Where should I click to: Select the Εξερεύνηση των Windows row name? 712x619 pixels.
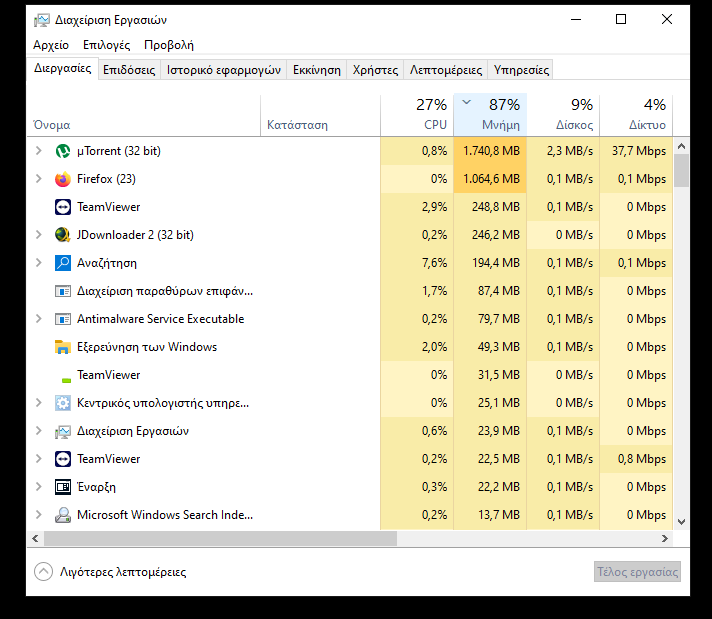point(147,347)
